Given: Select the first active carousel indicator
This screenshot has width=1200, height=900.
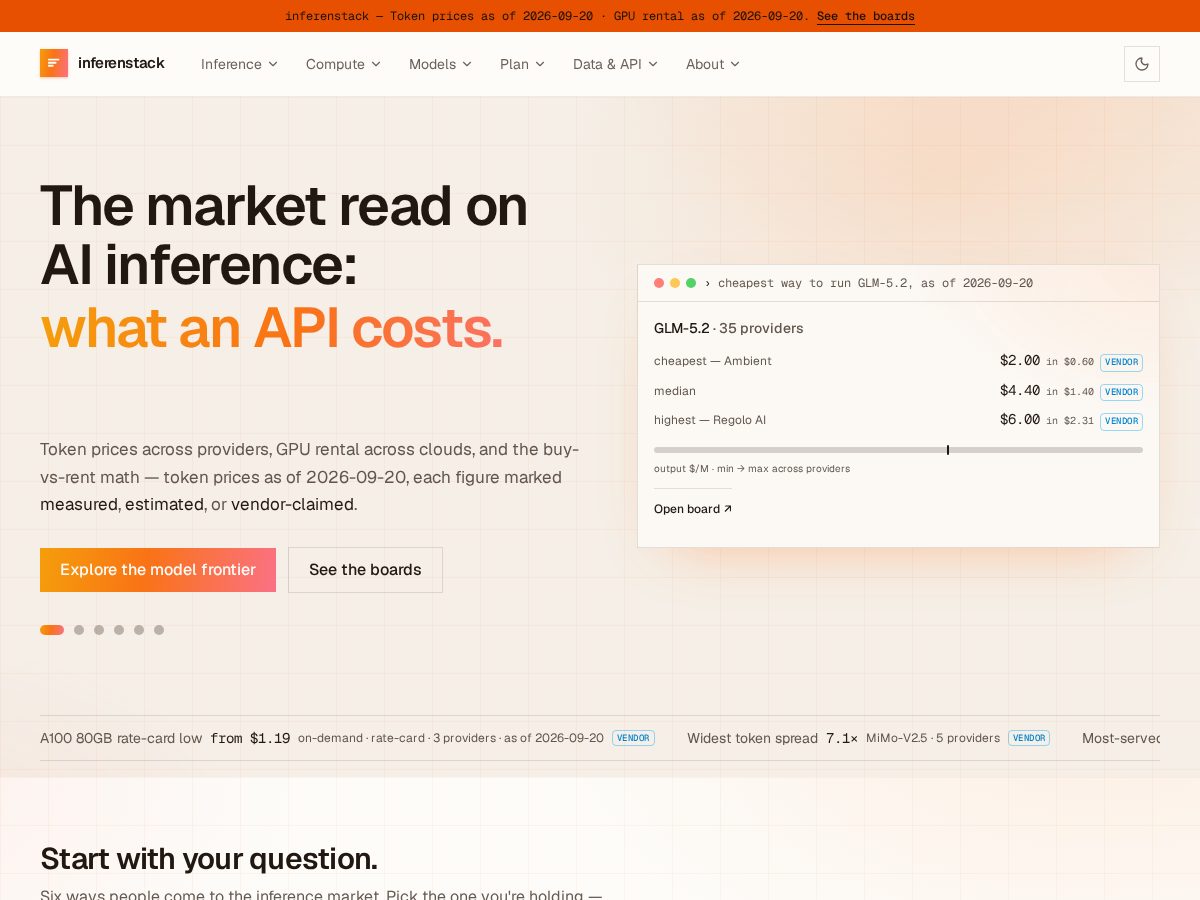Looking at the screenshot, I should (52, 630).
